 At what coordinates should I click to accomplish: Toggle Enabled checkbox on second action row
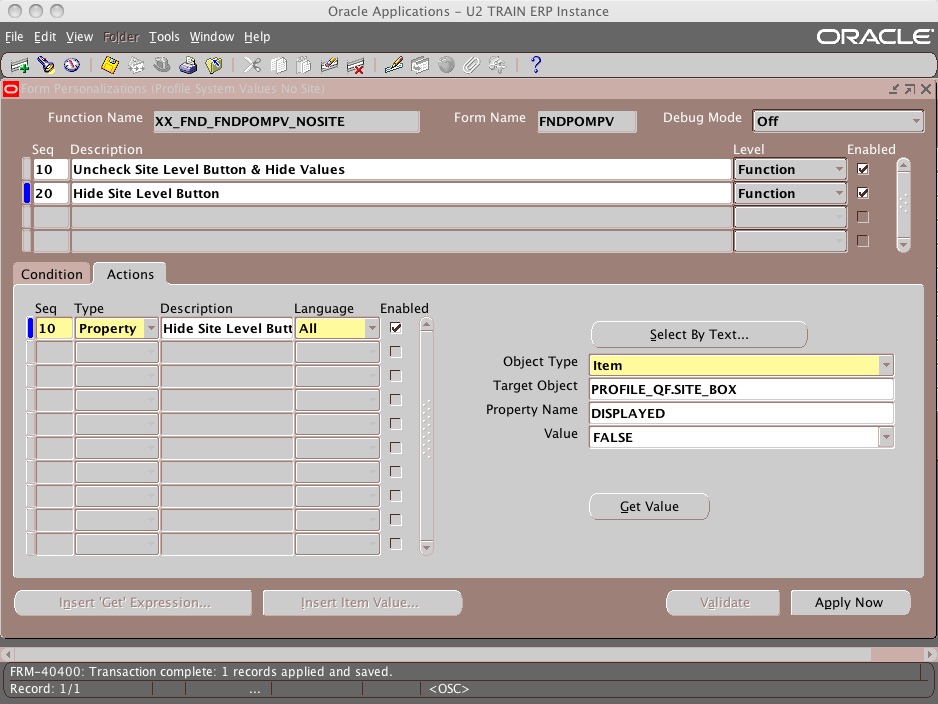coord(395,352)
